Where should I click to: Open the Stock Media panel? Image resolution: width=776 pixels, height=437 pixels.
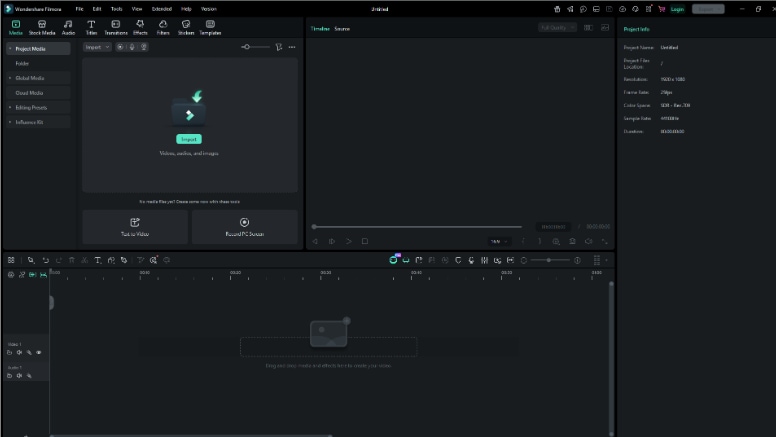click(42, 28)
